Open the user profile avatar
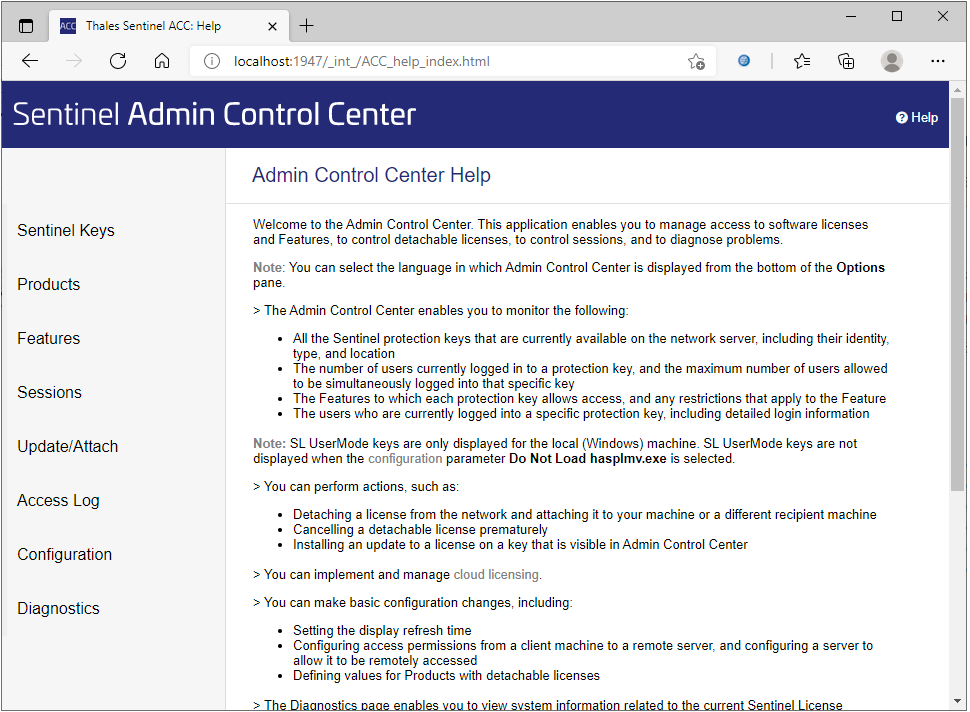 point(891,61)
